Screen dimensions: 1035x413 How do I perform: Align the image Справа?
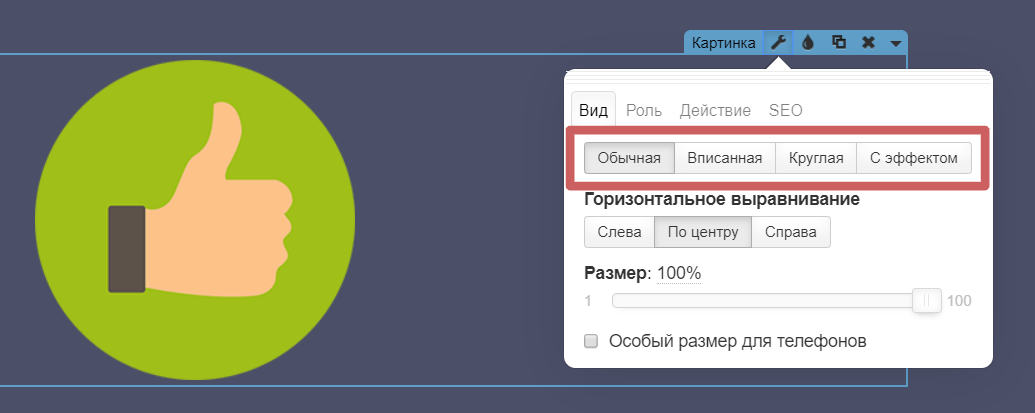click(x=791, y=232)
